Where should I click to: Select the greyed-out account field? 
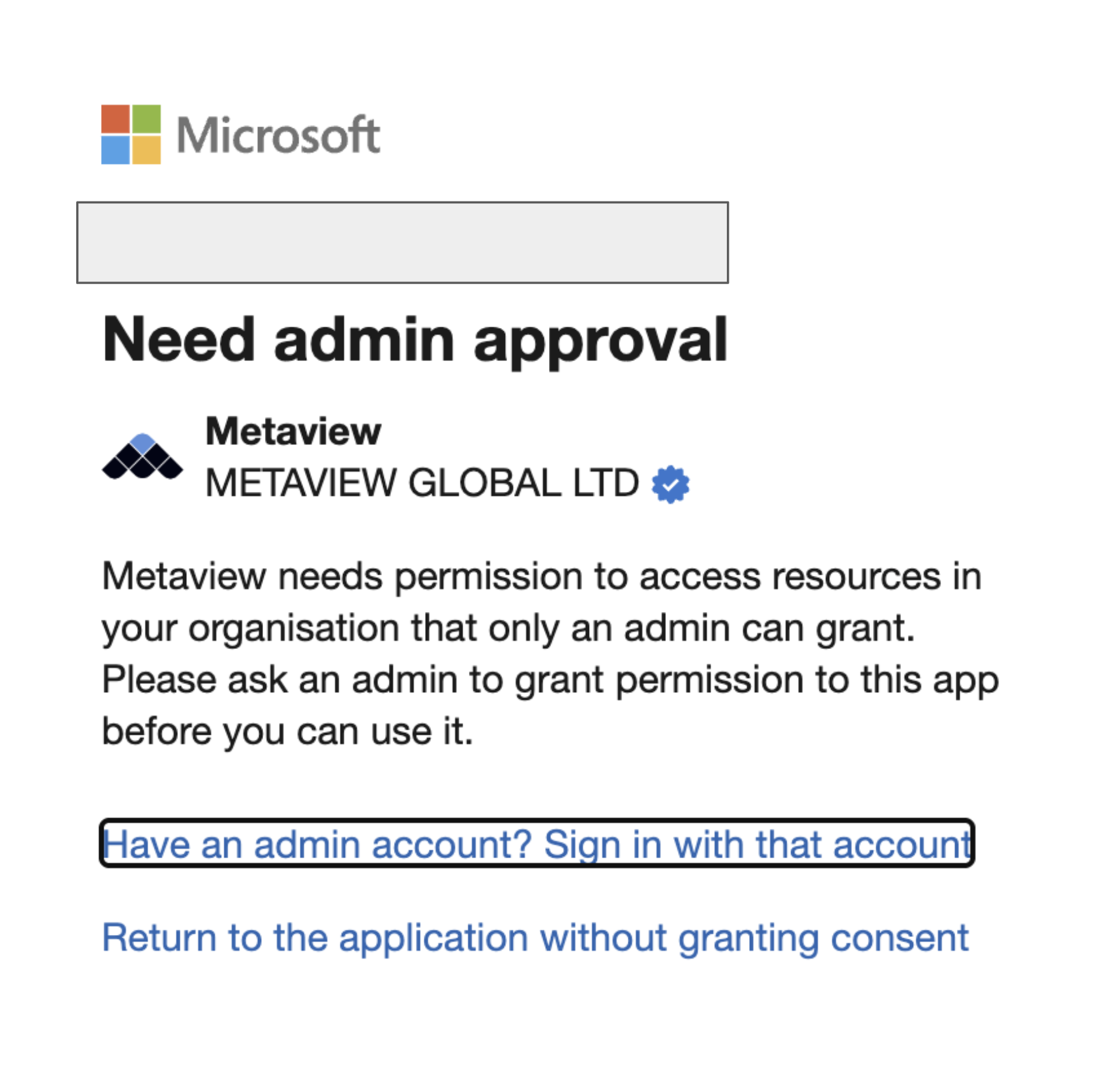[402, 242]
